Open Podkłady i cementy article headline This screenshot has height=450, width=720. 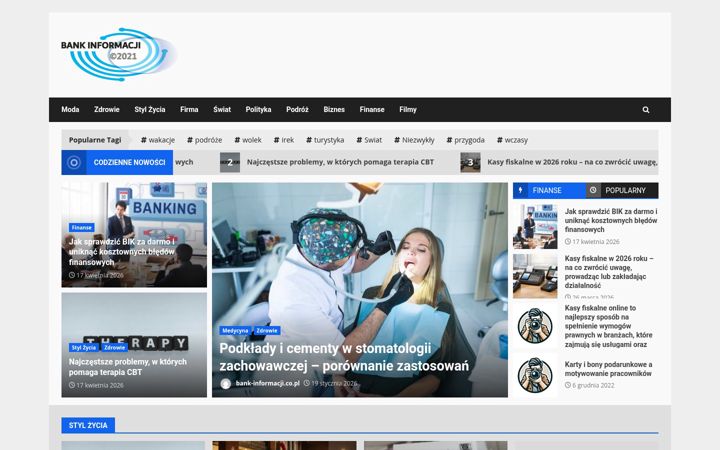point(344,357)
